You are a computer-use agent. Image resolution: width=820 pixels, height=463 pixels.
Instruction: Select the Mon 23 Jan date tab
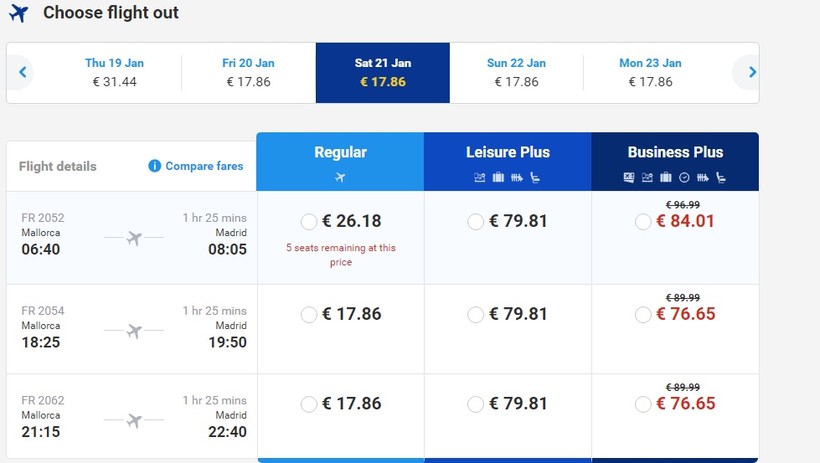[x=650, y=72]
